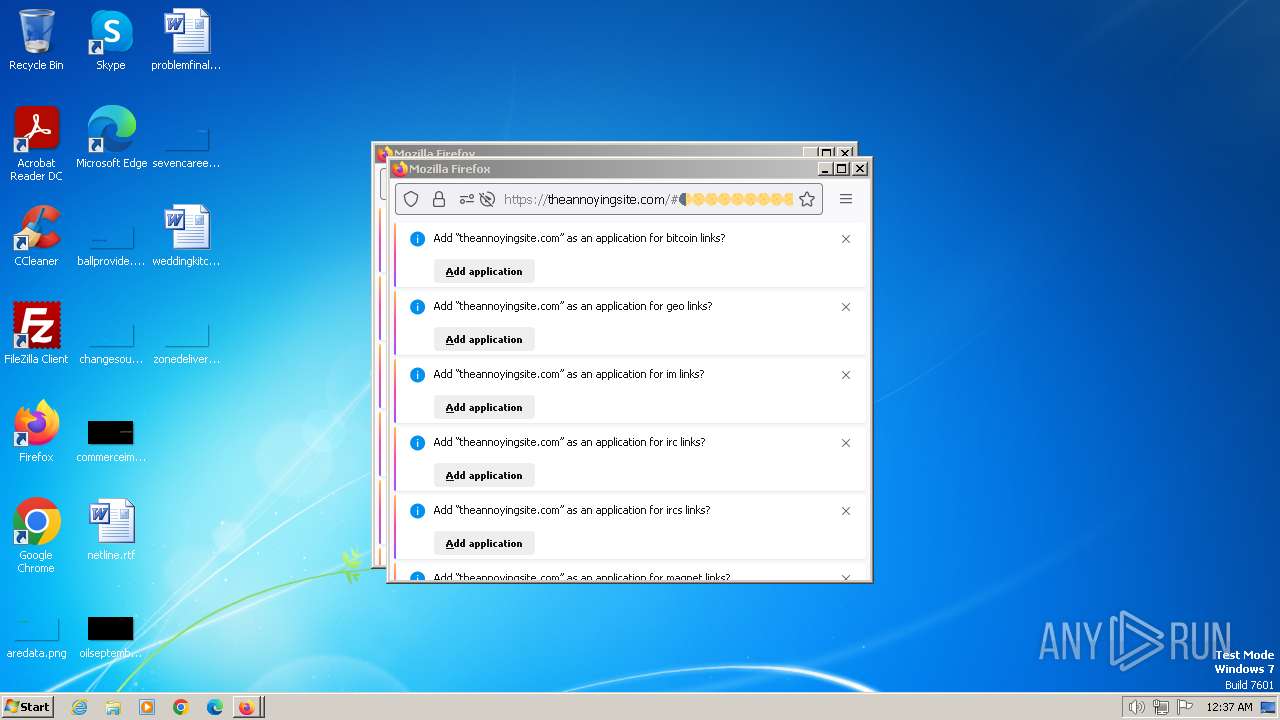Open Recycle Bin desktop icon

(x=36, y=40)
